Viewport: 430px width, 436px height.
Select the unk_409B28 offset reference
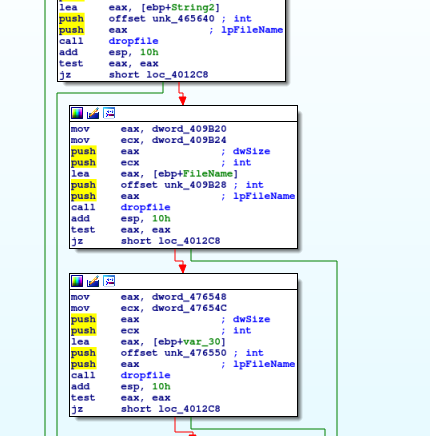[x=195, y=185]
